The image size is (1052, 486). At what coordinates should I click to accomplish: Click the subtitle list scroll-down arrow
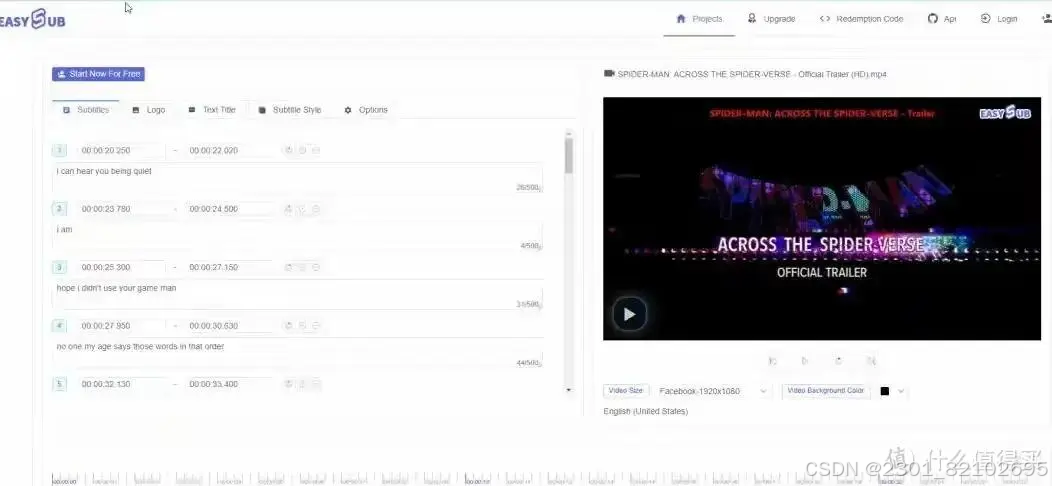point(569,390)
